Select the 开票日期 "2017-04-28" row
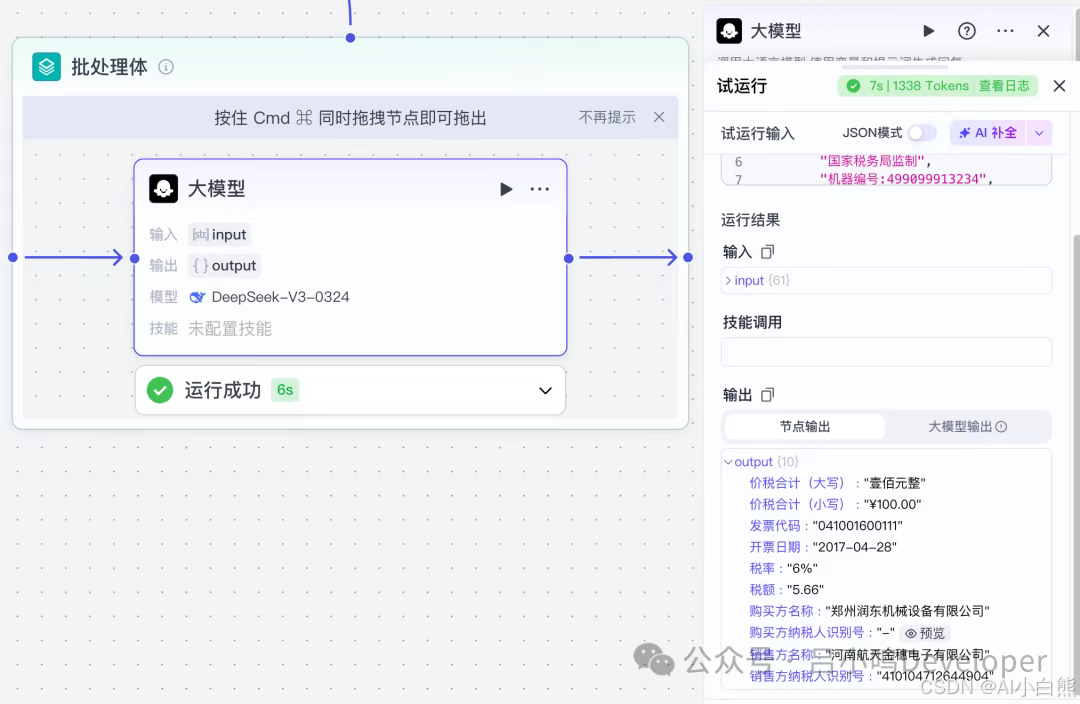This screenshot has height=704, width=1080. click(822, 547)
